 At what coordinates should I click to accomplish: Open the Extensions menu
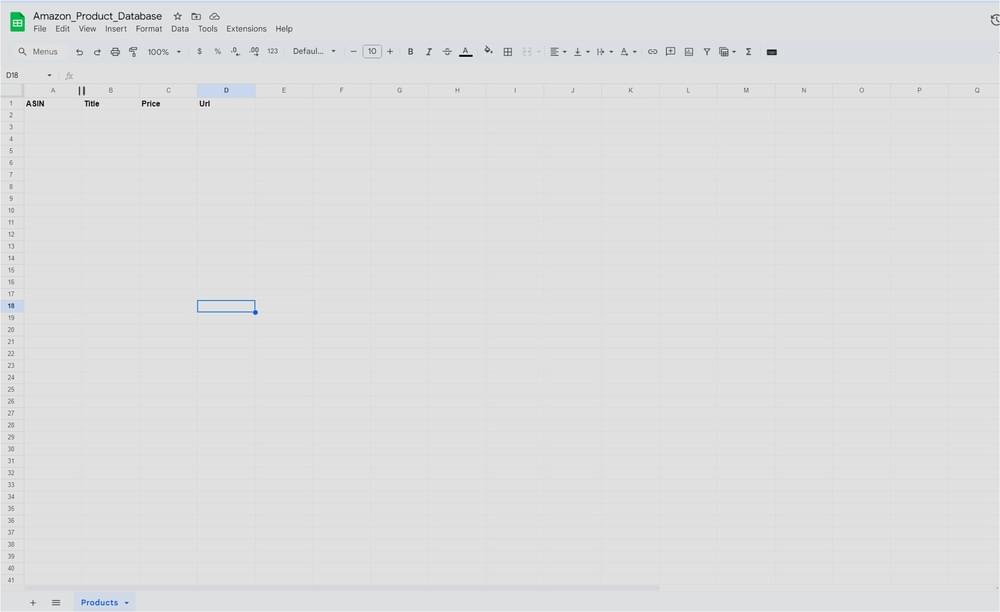click(x=246, y=28)
